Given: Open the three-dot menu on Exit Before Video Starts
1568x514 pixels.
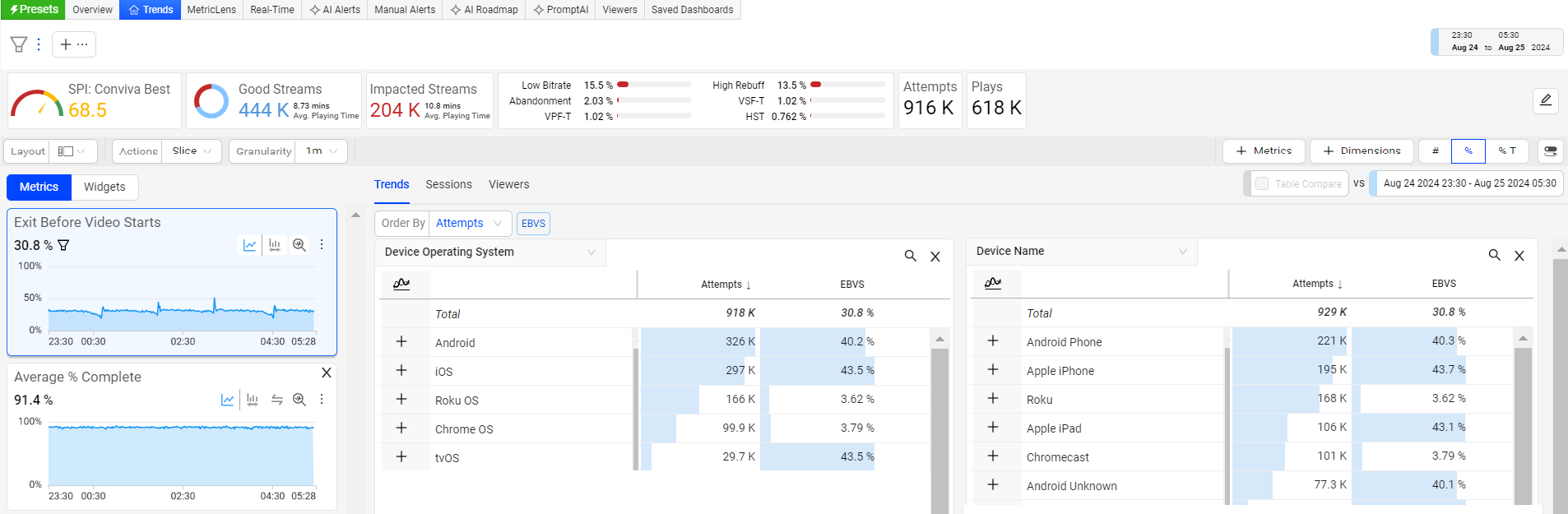Looking at the screenshot, I should pos(322,245).
